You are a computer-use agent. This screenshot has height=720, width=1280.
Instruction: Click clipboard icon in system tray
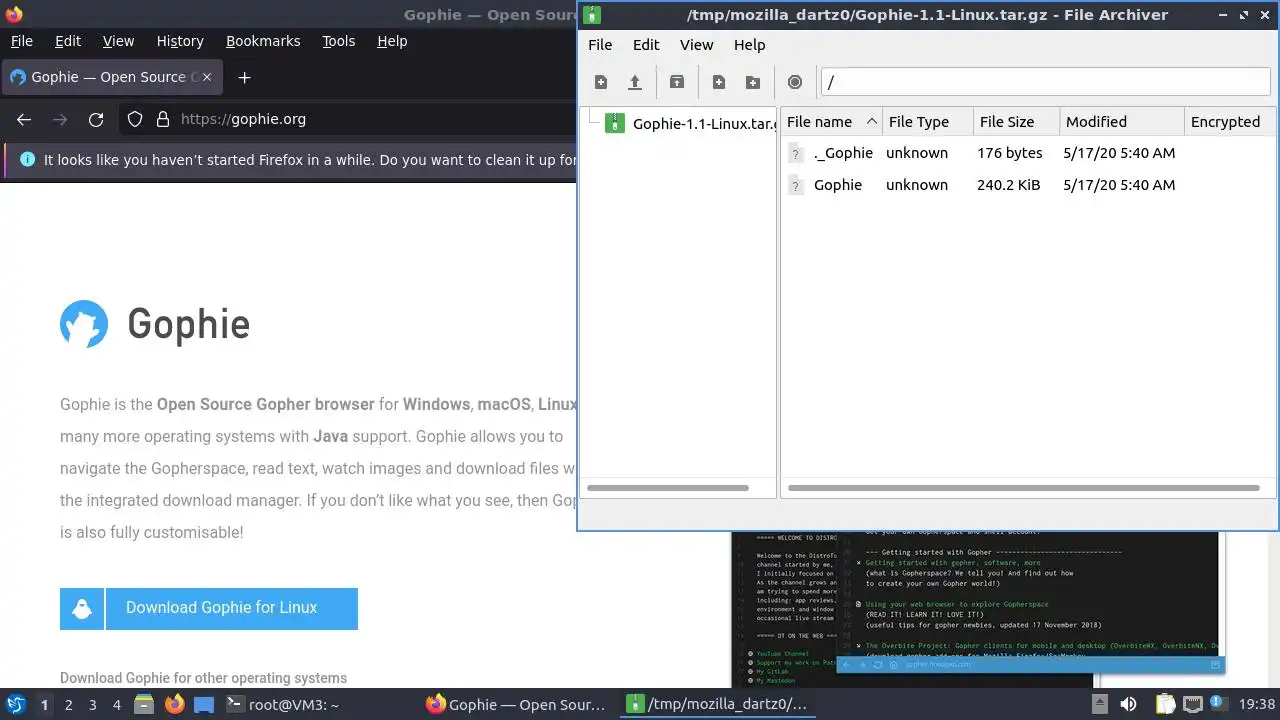(x=1165, y=704)
